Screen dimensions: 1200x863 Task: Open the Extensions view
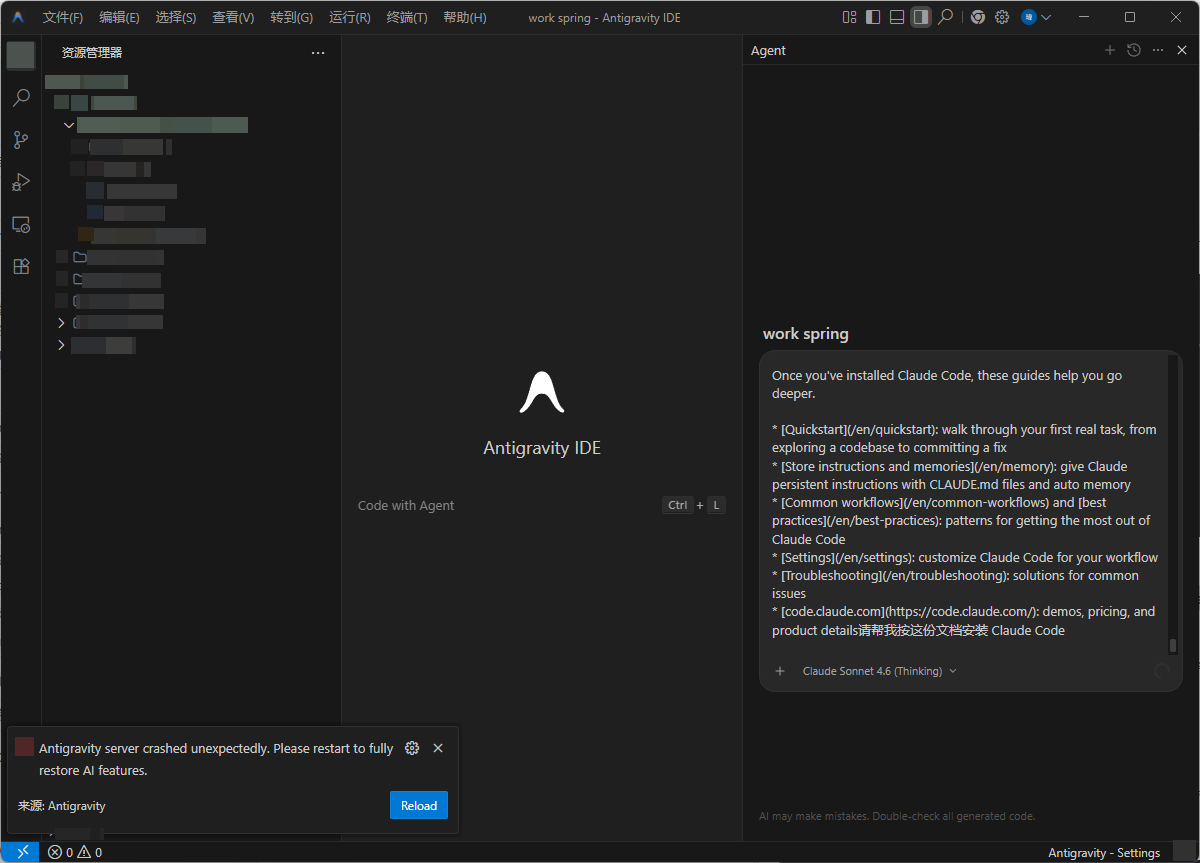[x=21, y=266]
